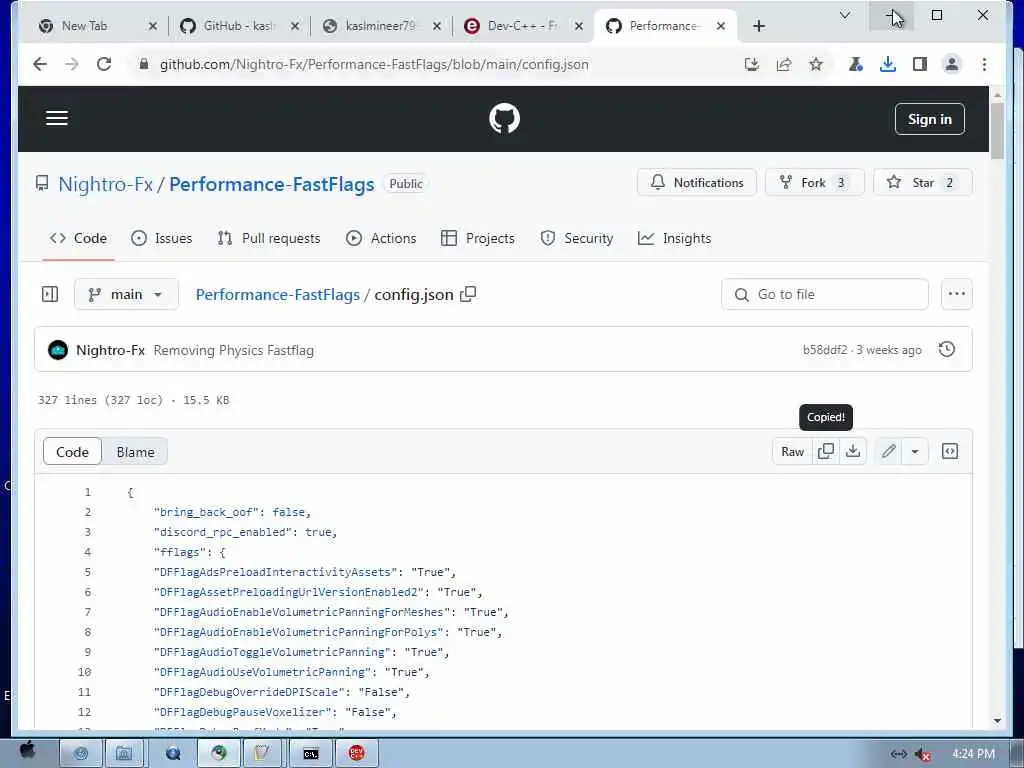
Task: Select the Code view toggle
Action: [72, 452]
